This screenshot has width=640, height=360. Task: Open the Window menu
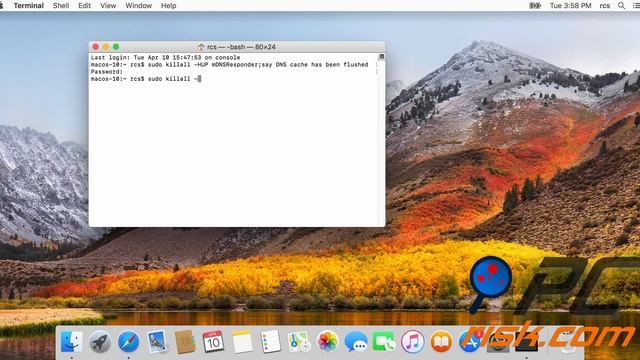click(x=138, y=6)
